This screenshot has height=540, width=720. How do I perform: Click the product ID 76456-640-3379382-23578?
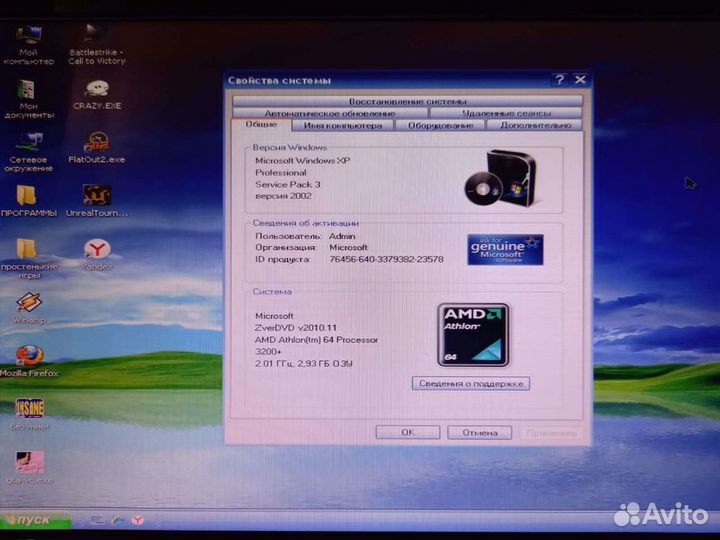click(x=387, y=259)
